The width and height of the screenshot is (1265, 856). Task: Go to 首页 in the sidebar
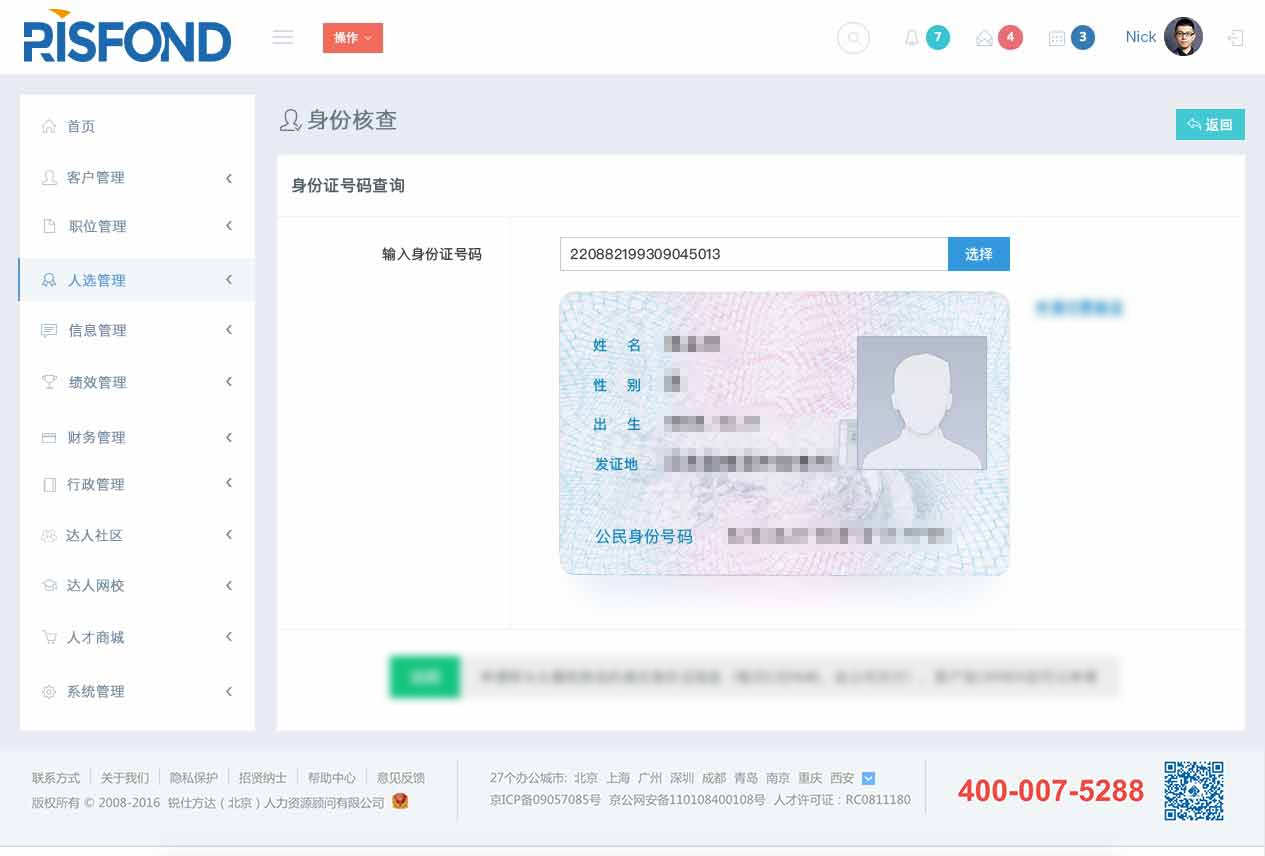tap(81, 127)
